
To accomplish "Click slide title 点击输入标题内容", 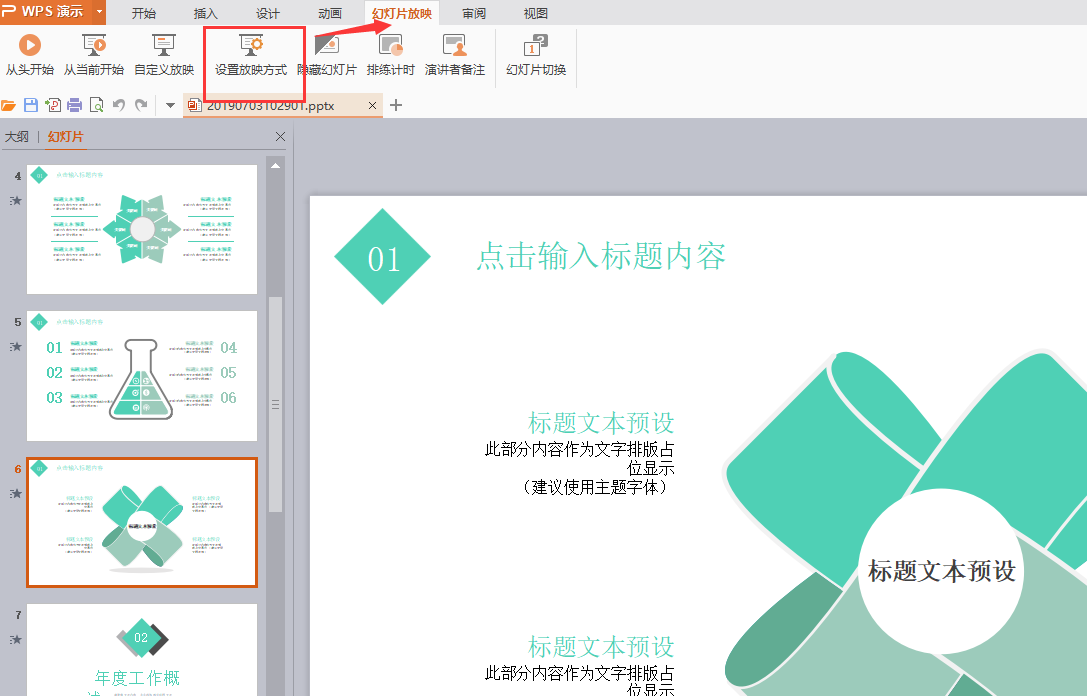I will coord(600,256).
